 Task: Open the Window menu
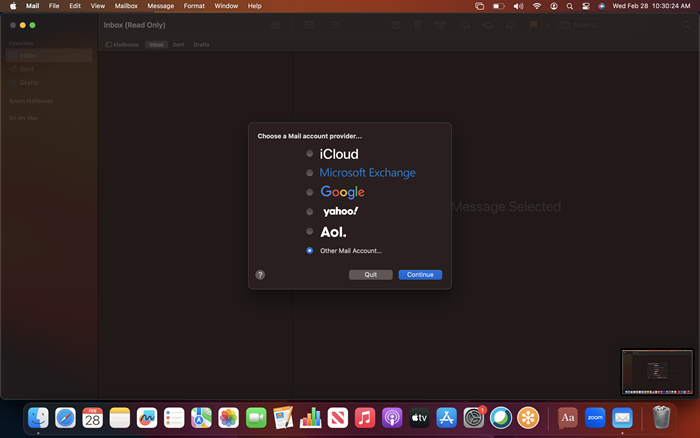[226, 6]
